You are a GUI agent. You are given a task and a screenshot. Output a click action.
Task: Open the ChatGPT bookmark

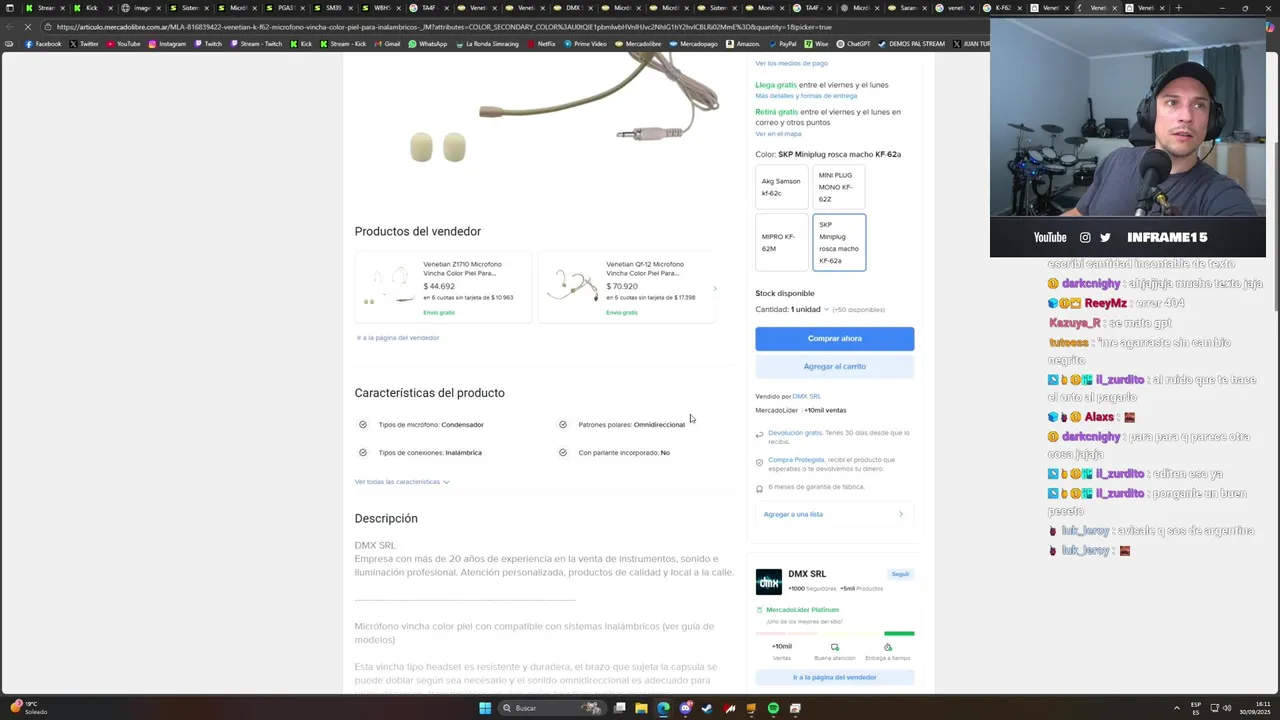[x=853, y=44]
